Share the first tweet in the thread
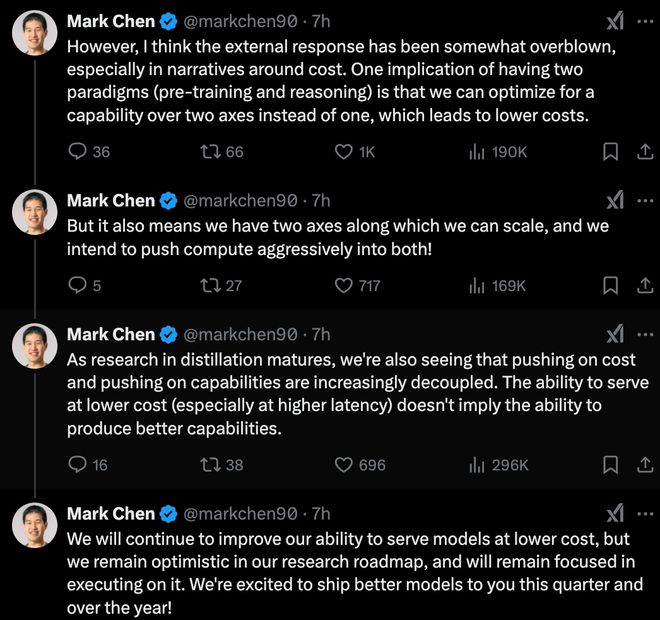The height and width of the screenshot is (620, 660). pos(645,152)
